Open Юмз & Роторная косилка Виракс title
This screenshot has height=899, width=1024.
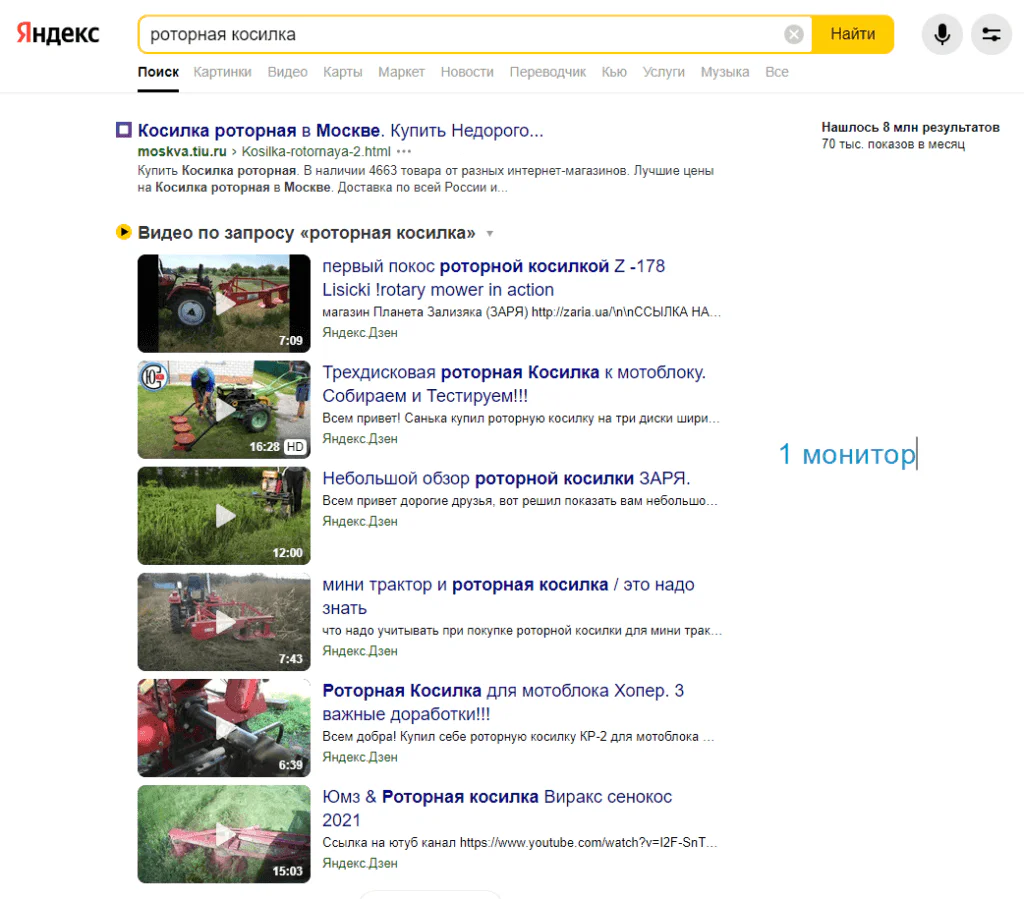click(497, 808)
